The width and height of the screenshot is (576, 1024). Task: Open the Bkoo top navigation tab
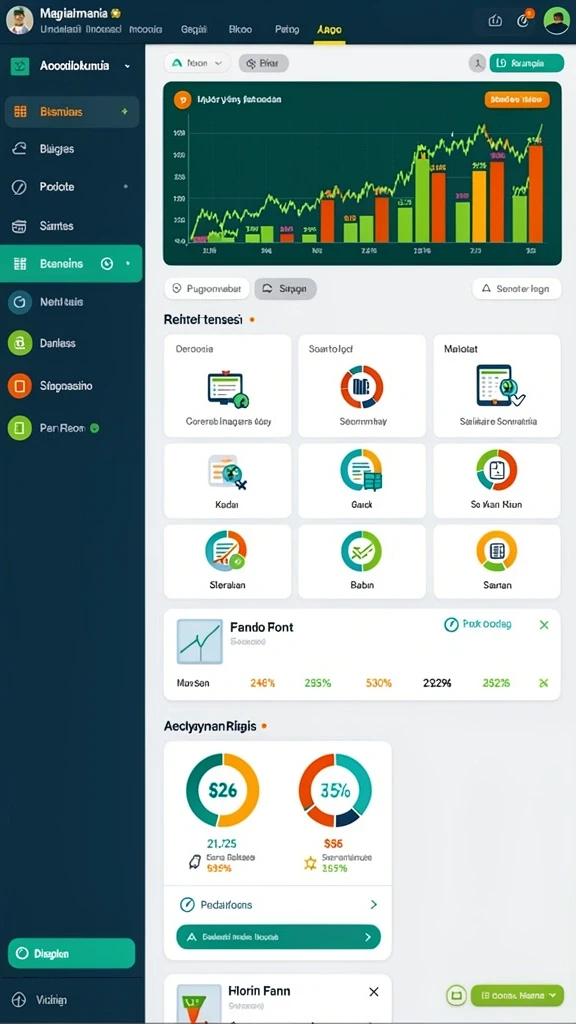click(x=240, y=29)
